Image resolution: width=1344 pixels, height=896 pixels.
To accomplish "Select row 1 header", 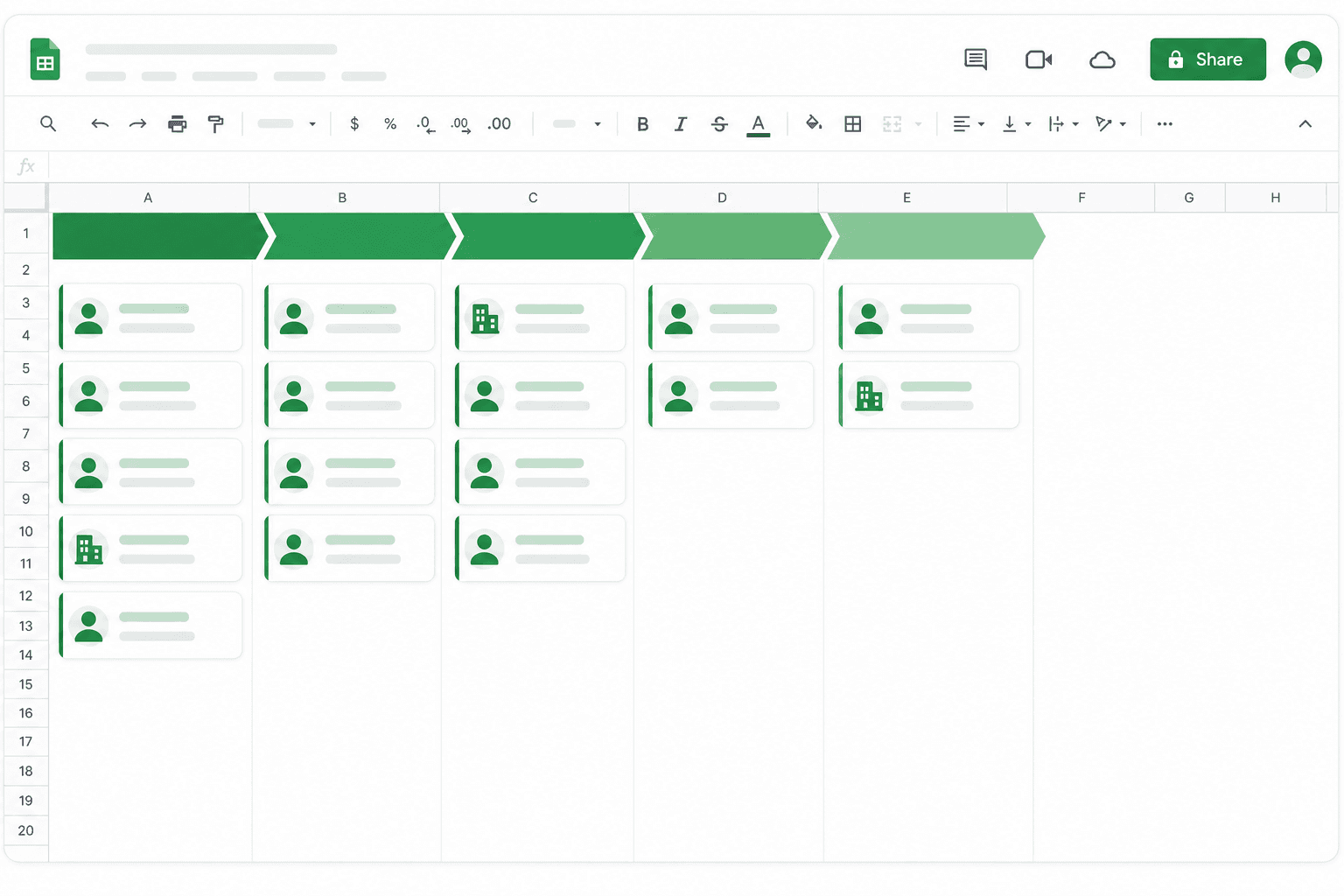I will tap(25, 234).
